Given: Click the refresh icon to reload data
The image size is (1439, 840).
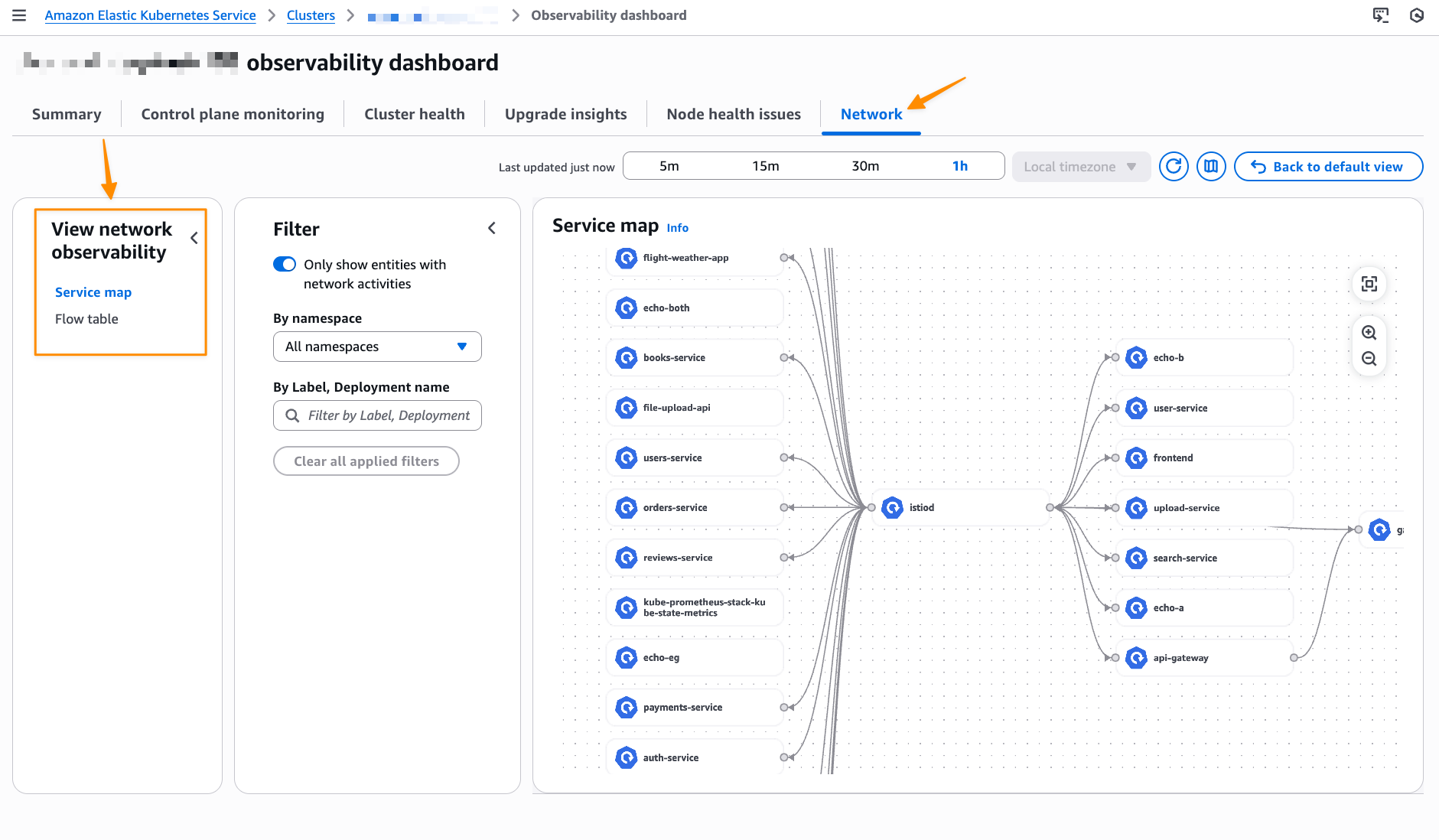Looking at the screenshot, I should click(1174, 166).
